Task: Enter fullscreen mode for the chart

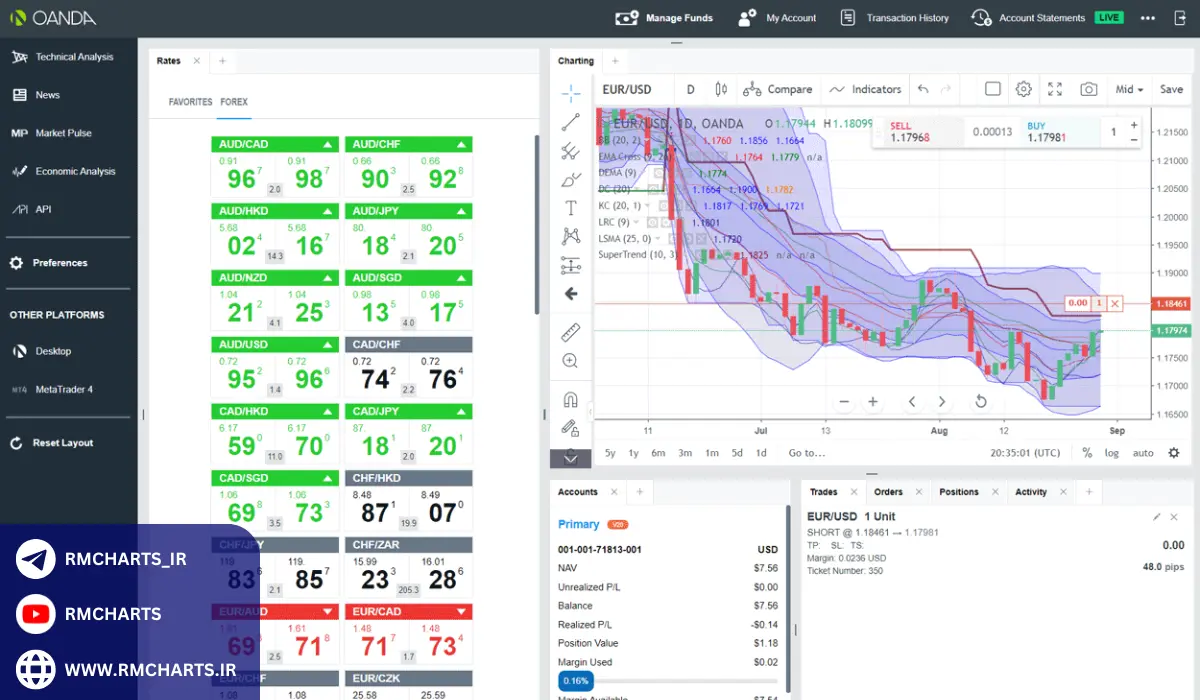Action: 1055,89
